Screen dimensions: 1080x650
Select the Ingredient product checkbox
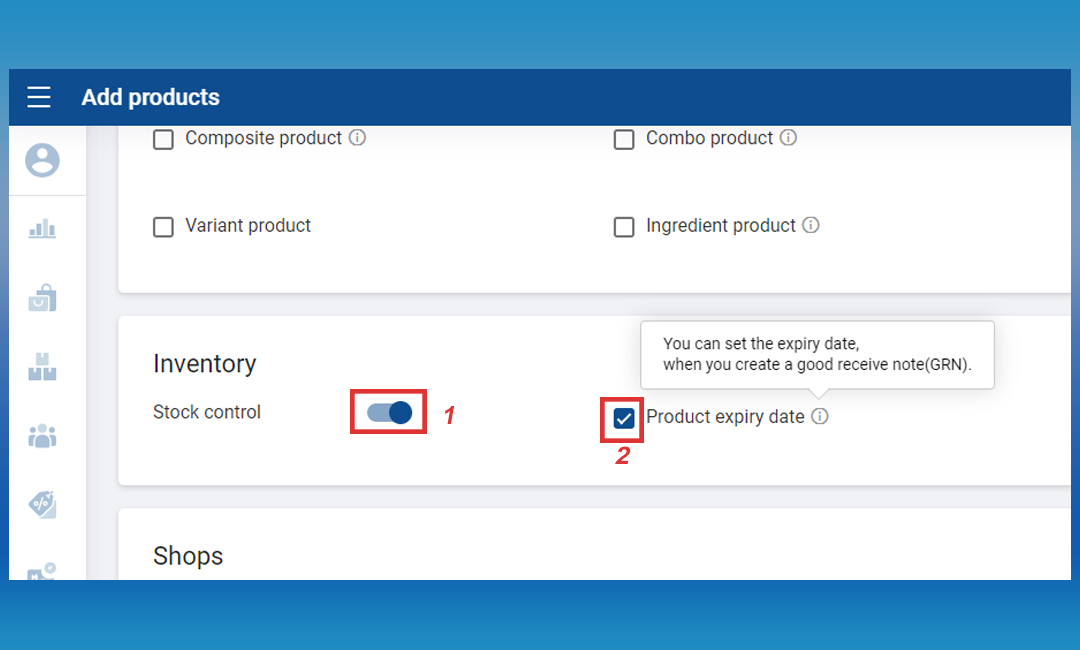pyautogui.click(x=624, y=227)
